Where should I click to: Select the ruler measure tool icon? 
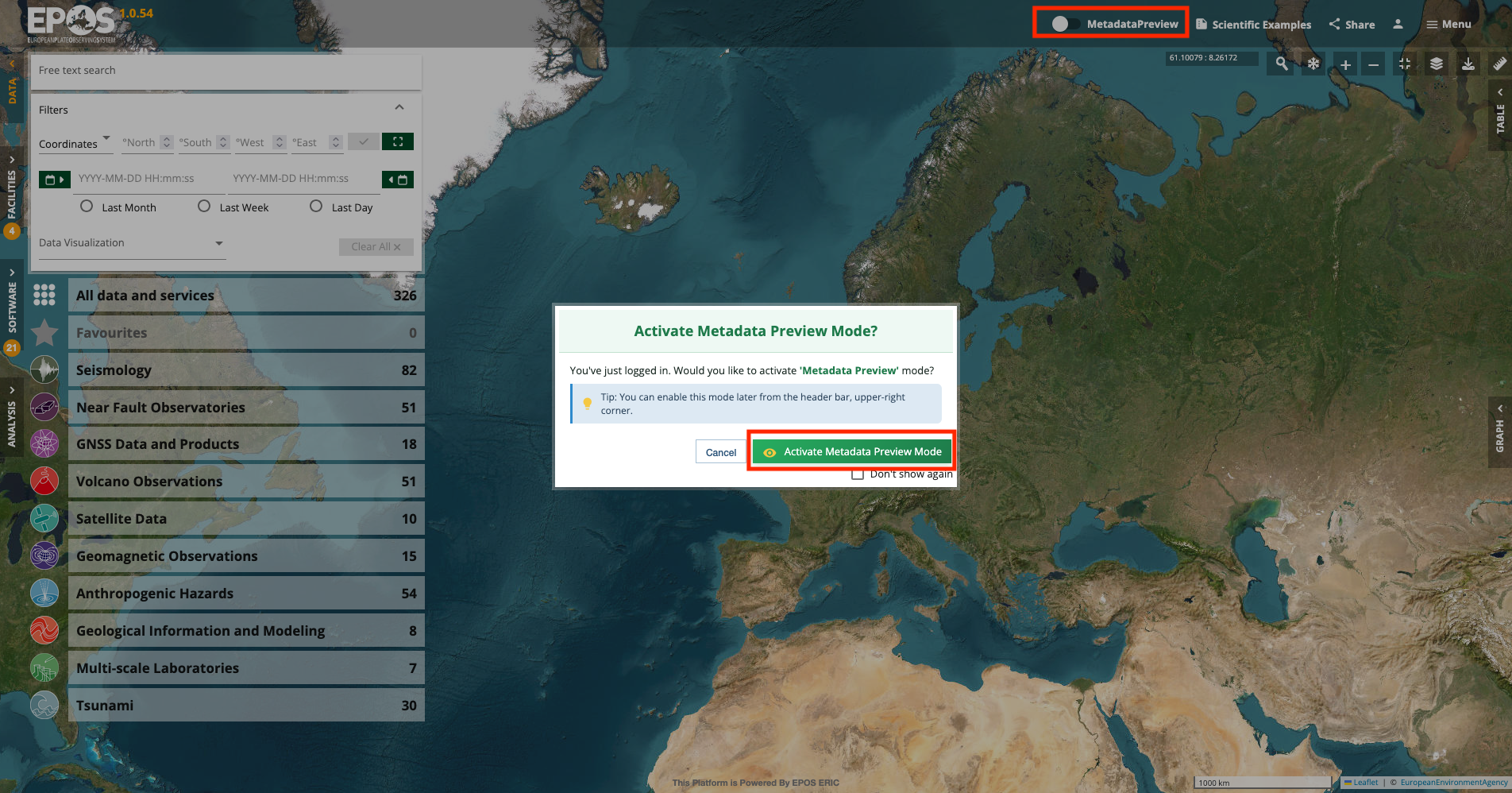pyautogui.click(x=1499, y=64)
